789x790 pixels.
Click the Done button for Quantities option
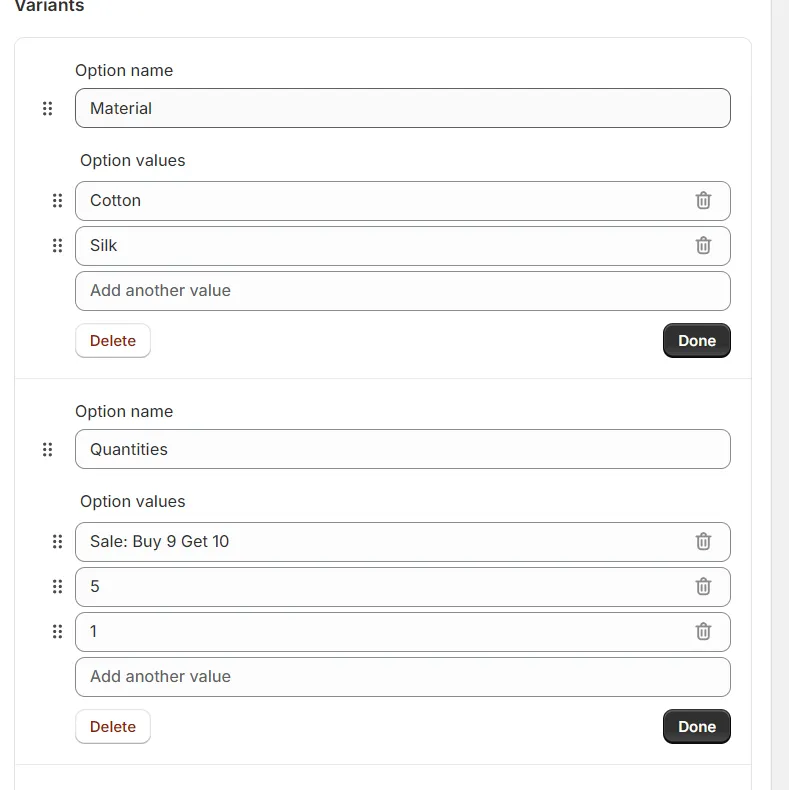coord(696,727)
